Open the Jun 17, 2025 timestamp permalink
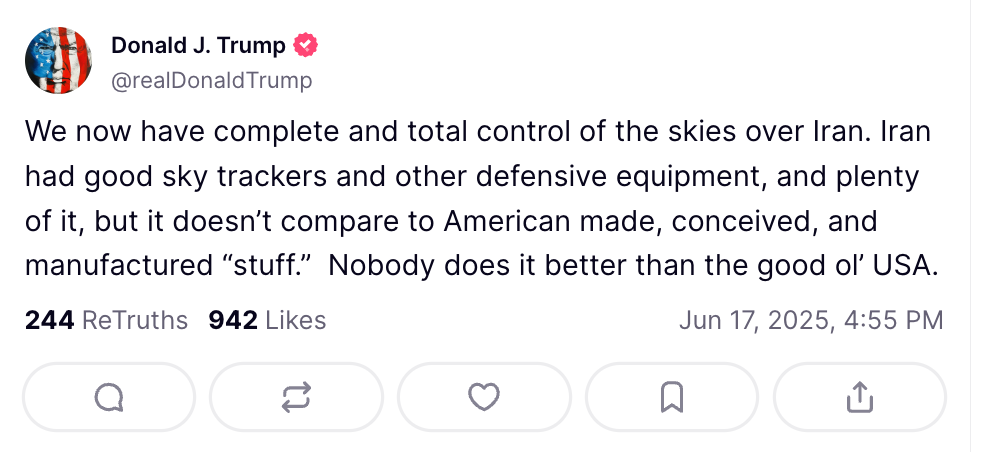The width and height of the screenshot is (1002, 452). pos(811,320)
